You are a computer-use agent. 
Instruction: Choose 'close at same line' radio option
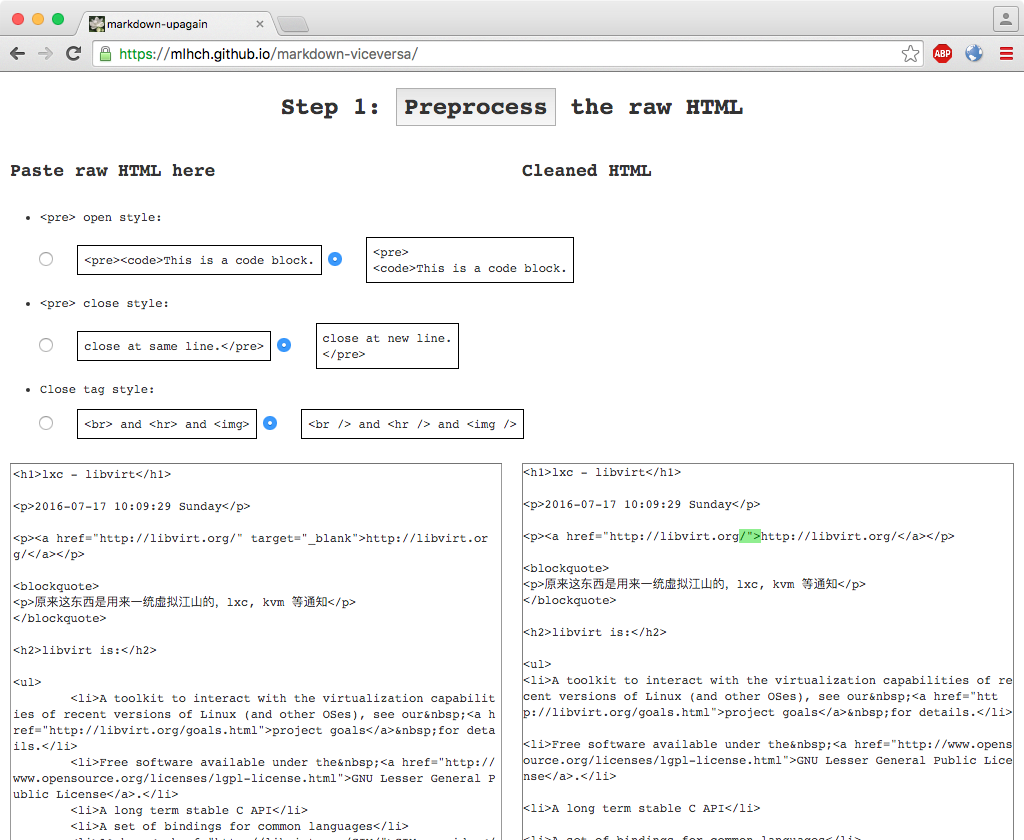pos(46,345)
